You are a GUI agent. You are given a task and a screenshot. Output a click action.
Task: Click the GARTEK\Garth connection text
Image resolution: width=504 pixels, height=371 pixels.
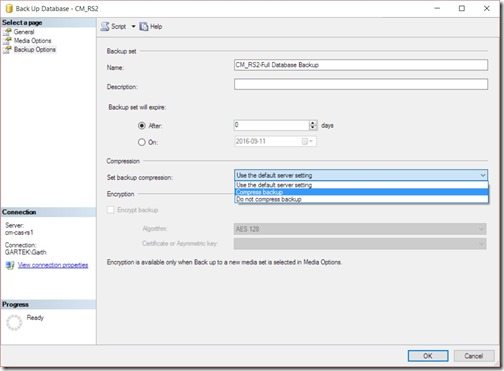click(x=26, y=252)
